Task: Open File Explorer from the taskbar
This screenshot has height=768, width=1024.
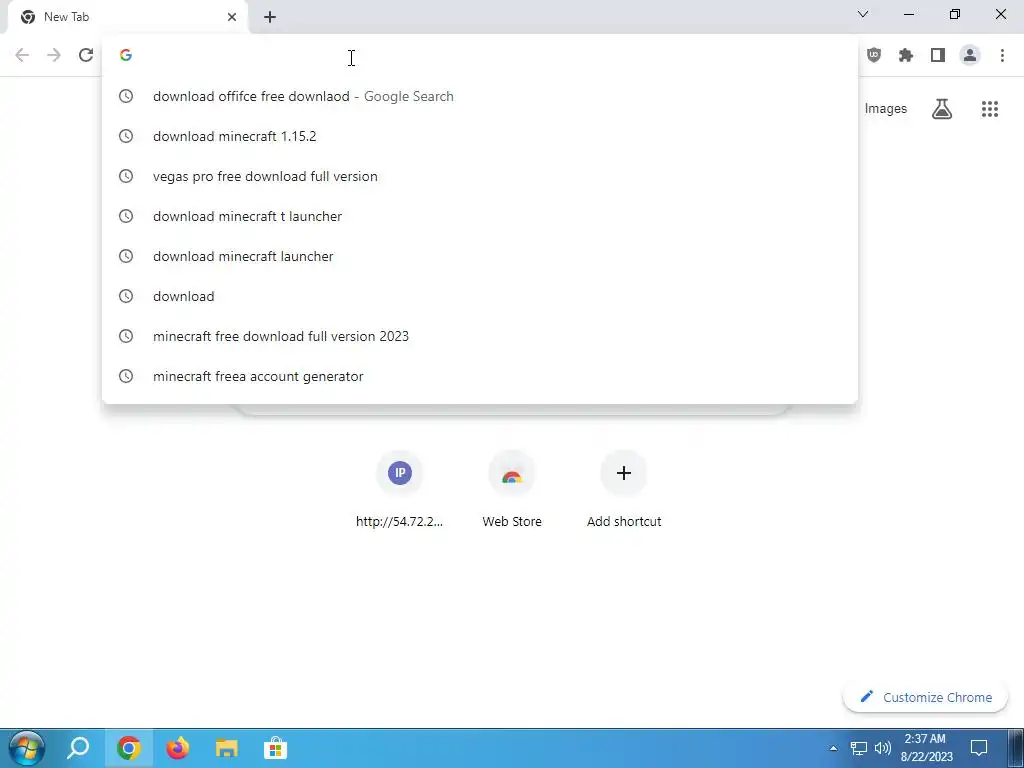Action: [x=227, y=748]
